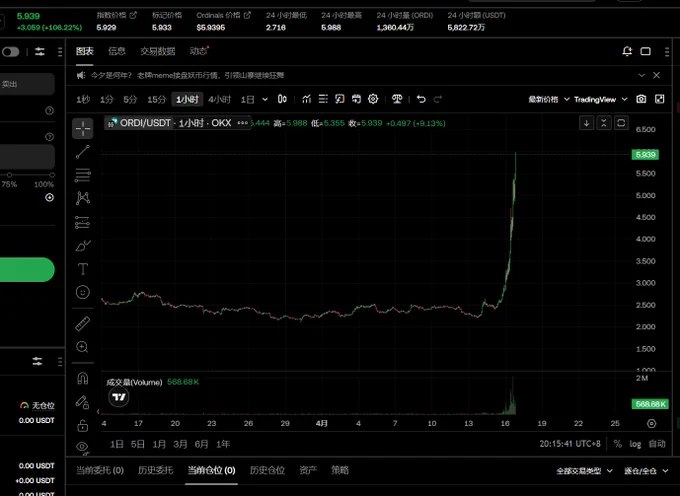This screenshot has height=496, width=680.
Task: Open the 交易数据 tab
Action: 157,51
